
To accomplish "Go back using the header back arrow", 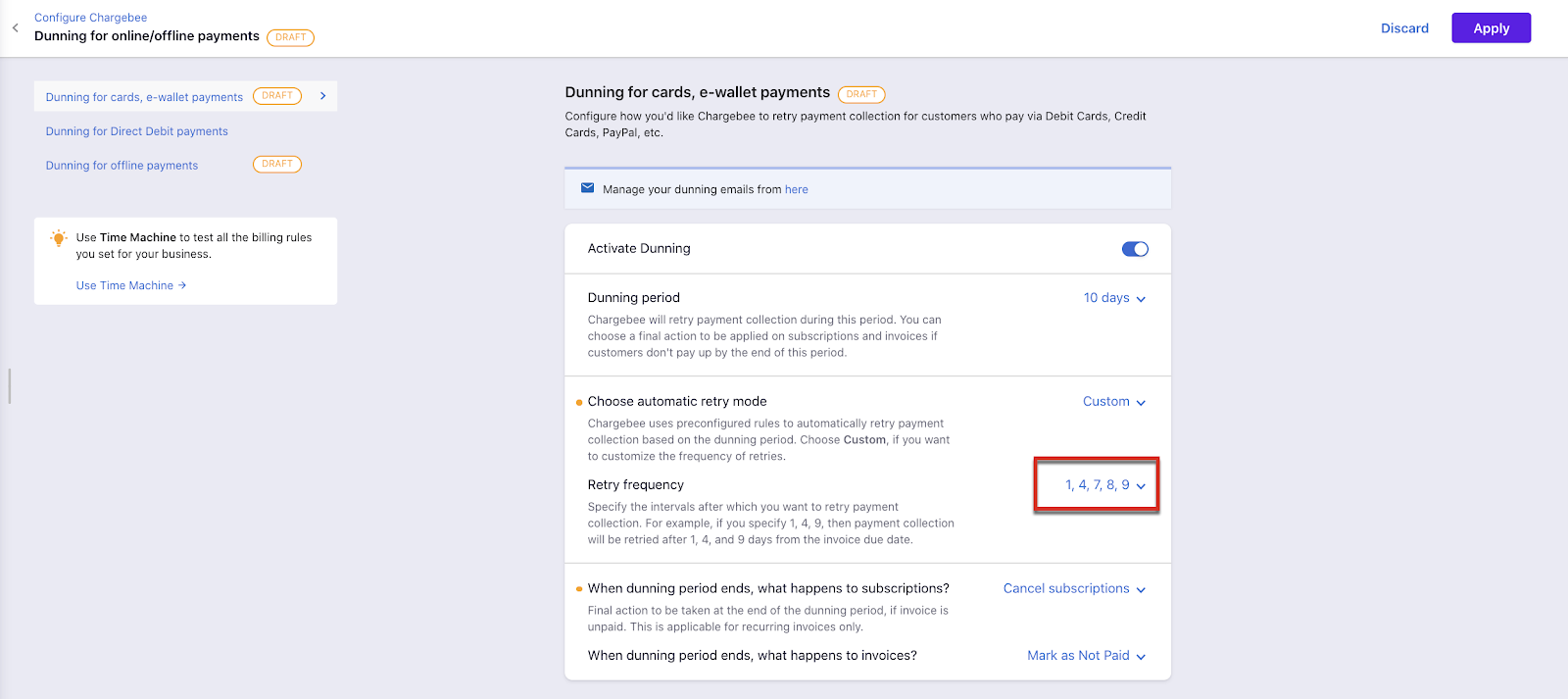I will click(15, 28).
